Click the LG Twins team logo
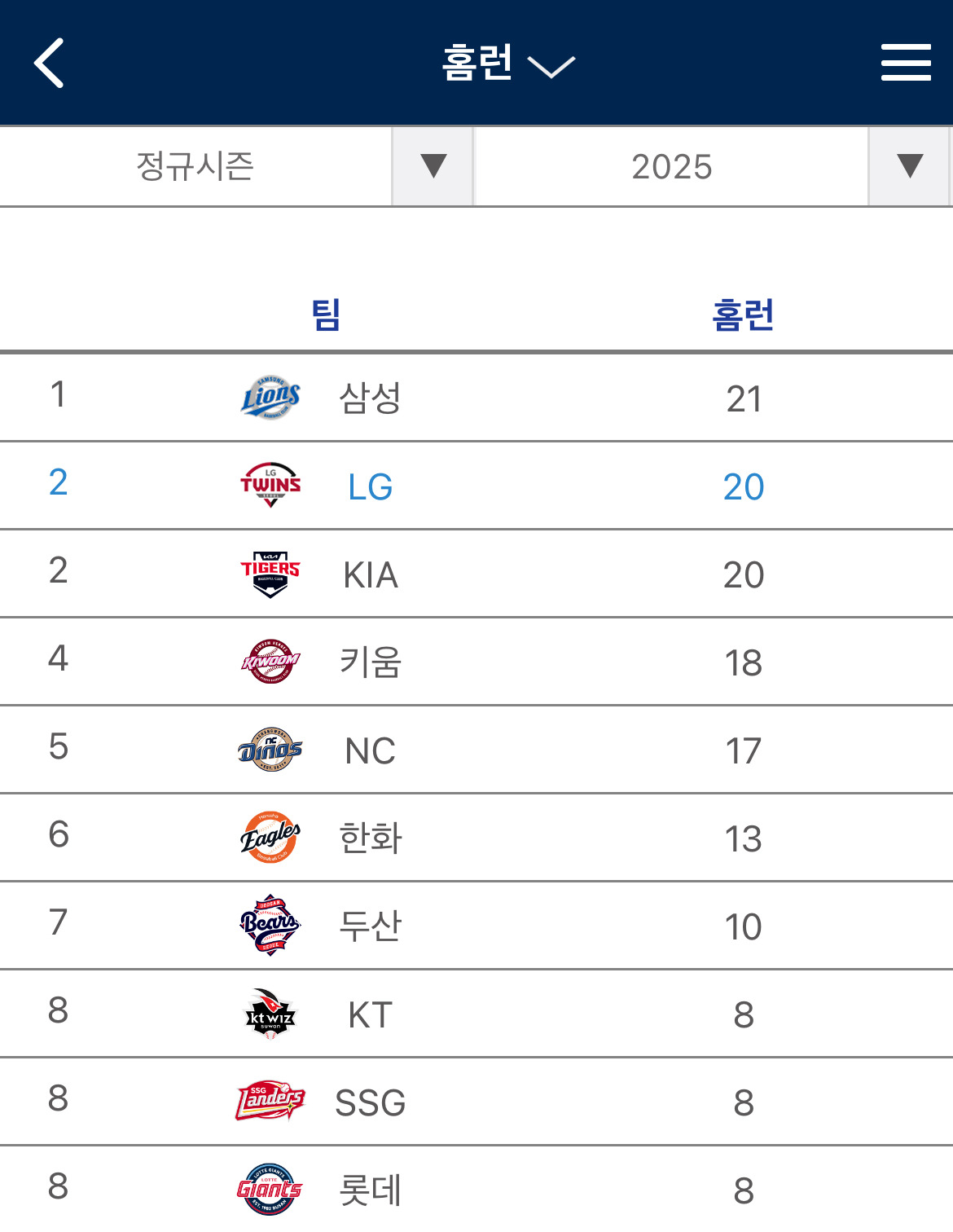The image size is (953, 1232). coord(270,486)
